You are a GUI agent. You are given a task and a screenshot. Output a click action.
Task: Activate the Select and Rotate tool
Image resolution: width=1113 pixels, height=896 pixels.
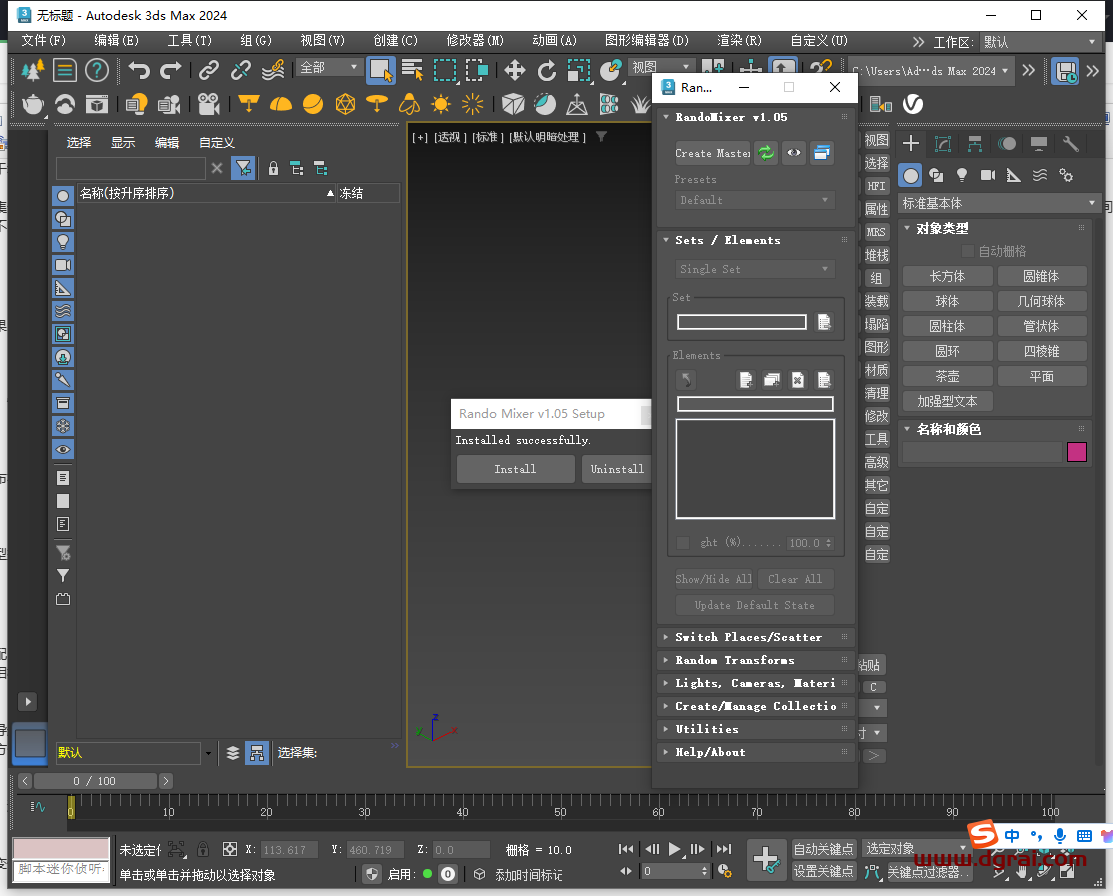click(547, 70)
